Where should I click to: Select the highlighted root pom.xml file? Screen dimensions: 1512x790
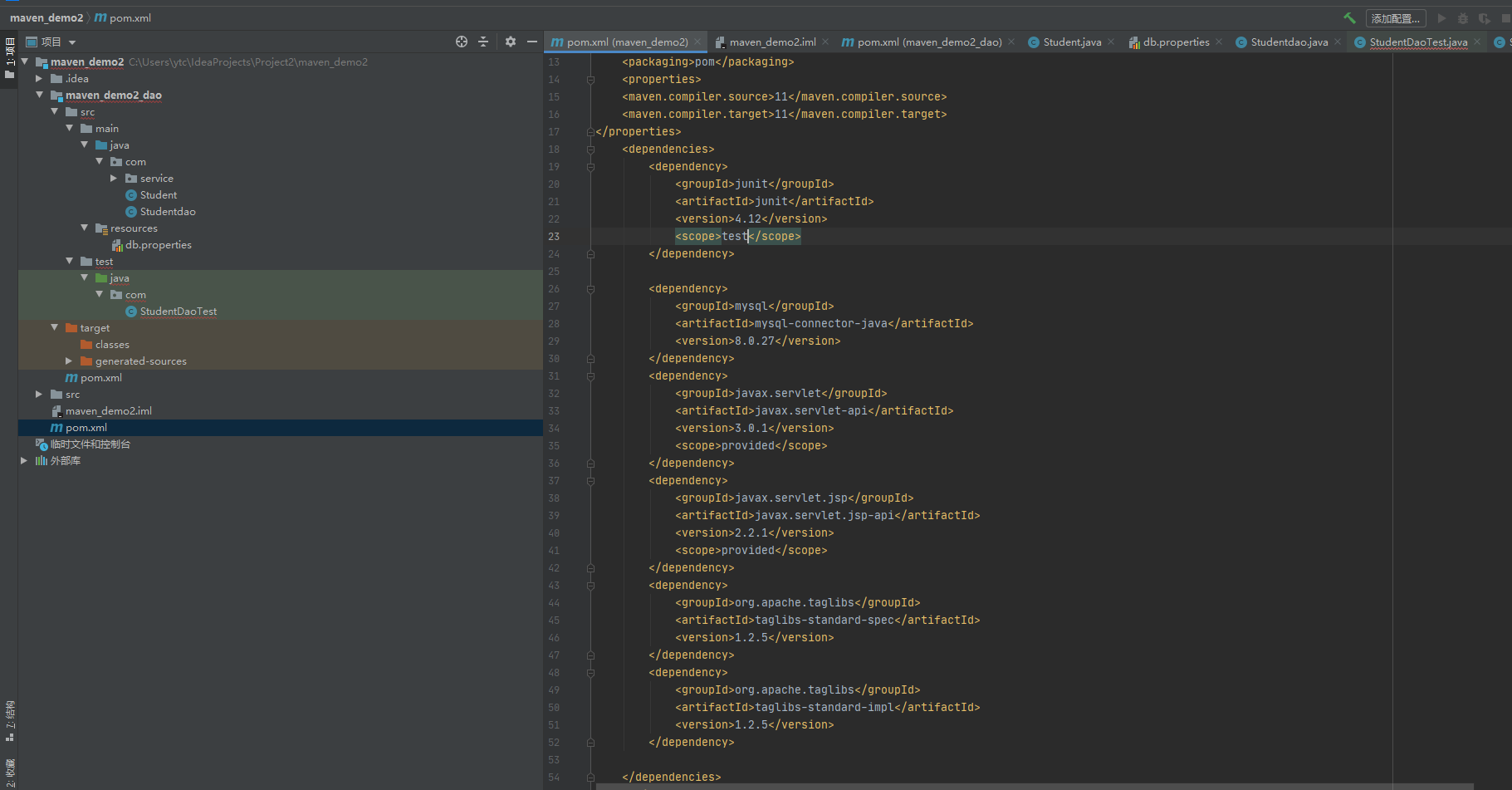[86, 428]
